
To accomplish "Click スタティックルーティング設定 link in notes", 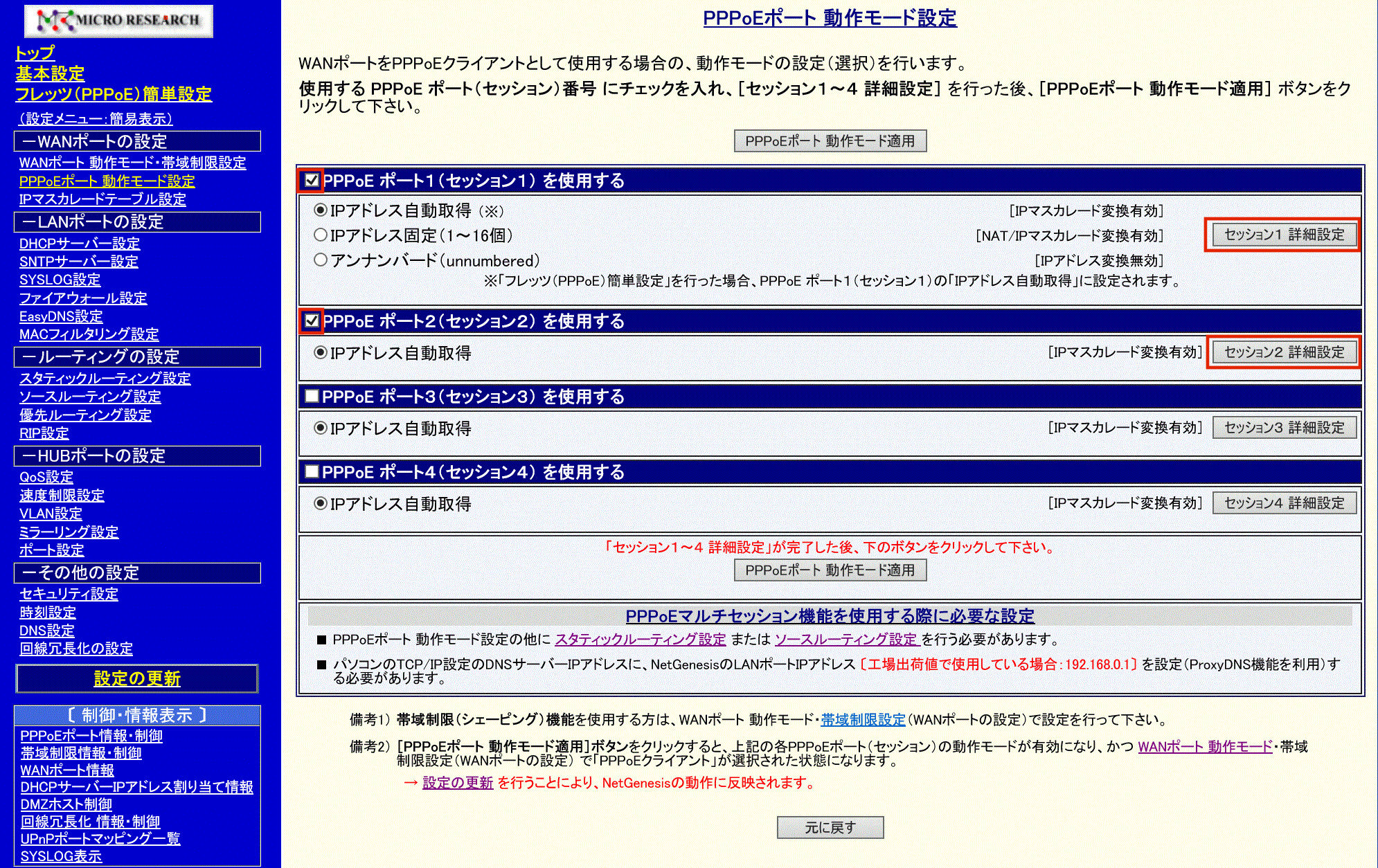I will (x=641, y=640).
